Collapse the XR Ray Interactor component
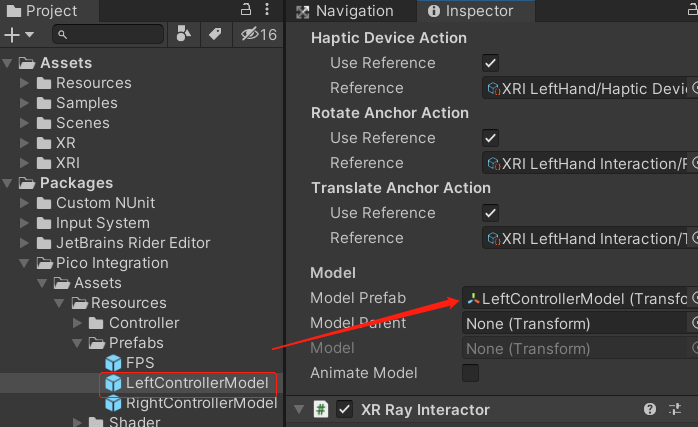 click(x=299, y=409)
